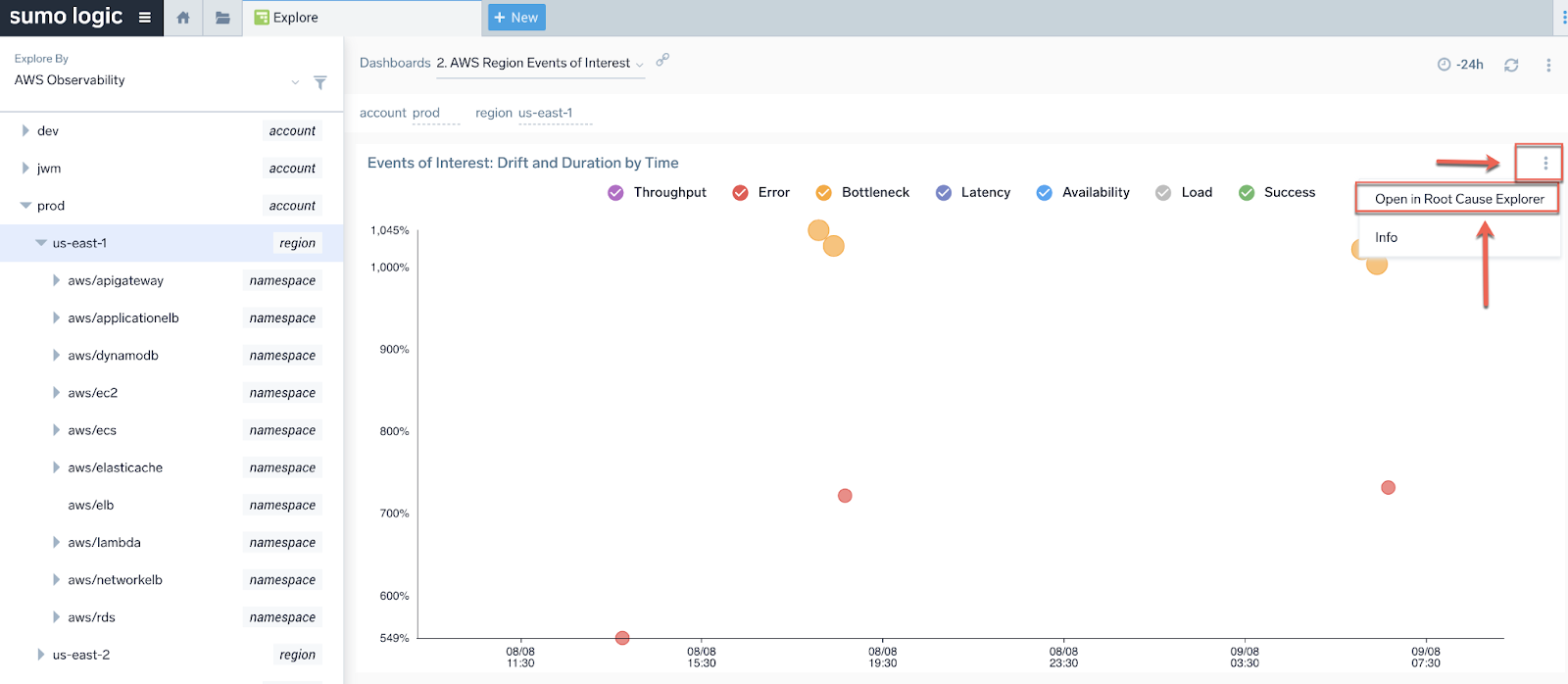This screenshot has width=1568, height=684.
Task: Open the AWS Observability dropdown
Action: click(157, 80)
